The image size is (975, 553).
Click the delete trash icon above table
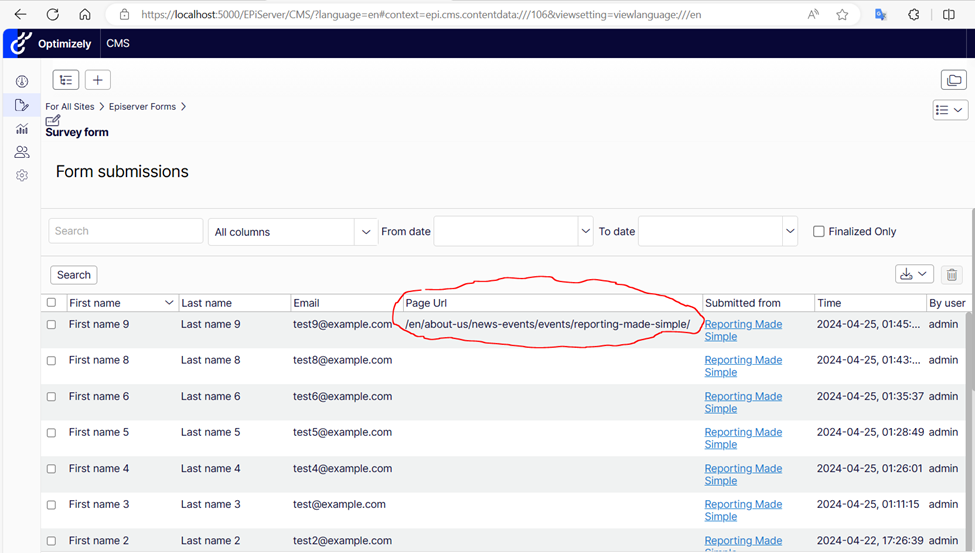pyautogui.click(x=951, y=275)
